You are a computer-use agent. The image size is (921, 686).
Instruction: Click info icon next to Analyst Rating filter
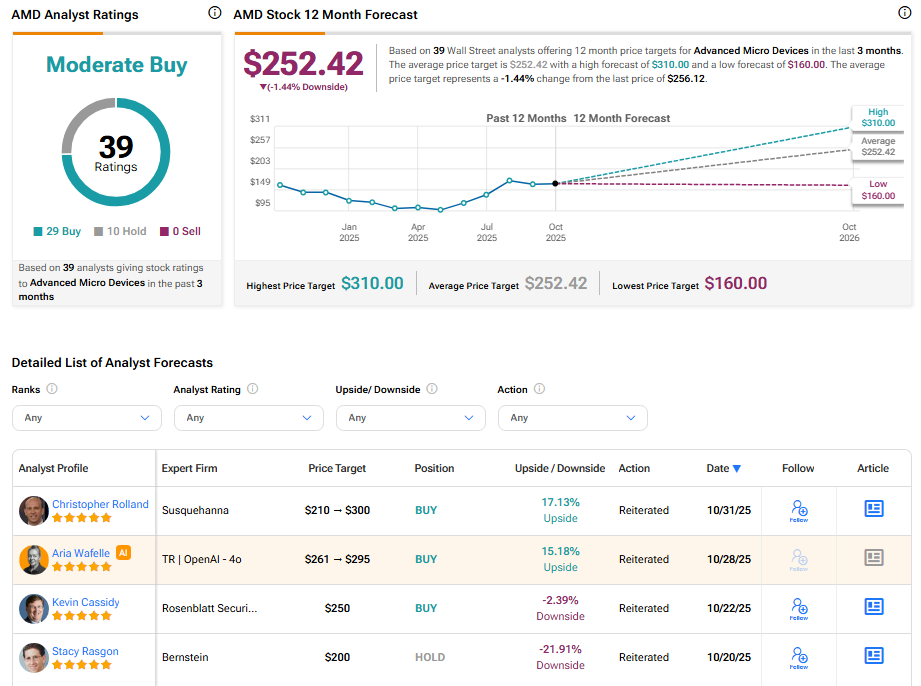(252, 389)
